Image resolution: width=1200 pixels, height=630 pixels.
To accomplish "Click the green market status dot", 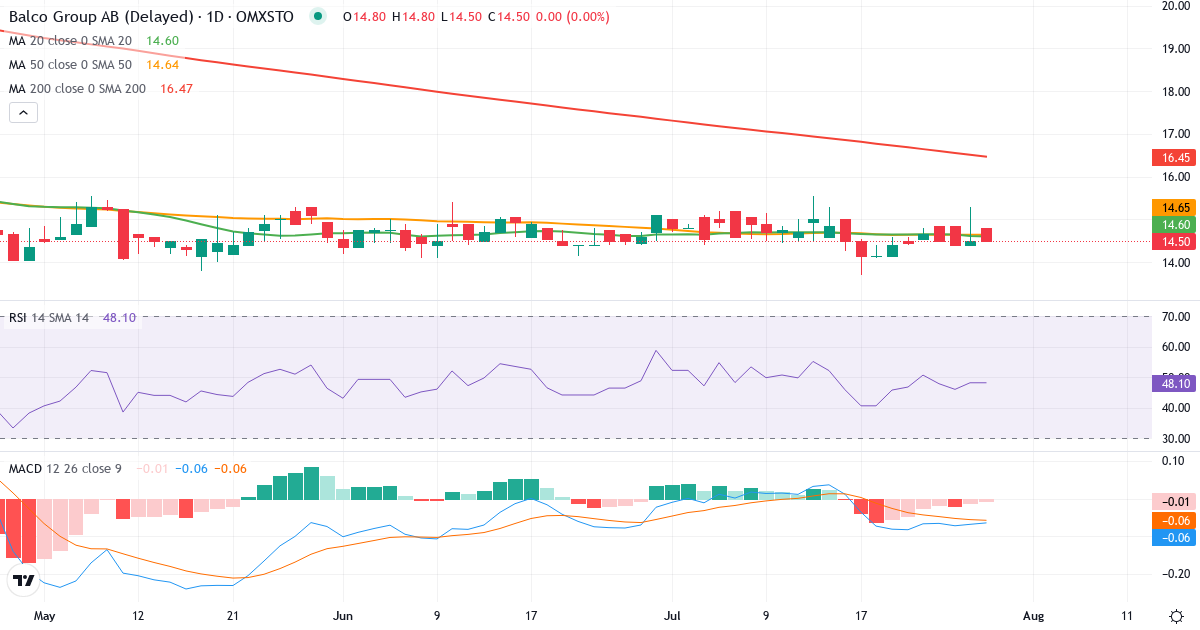I will click(x=318, y=17).
